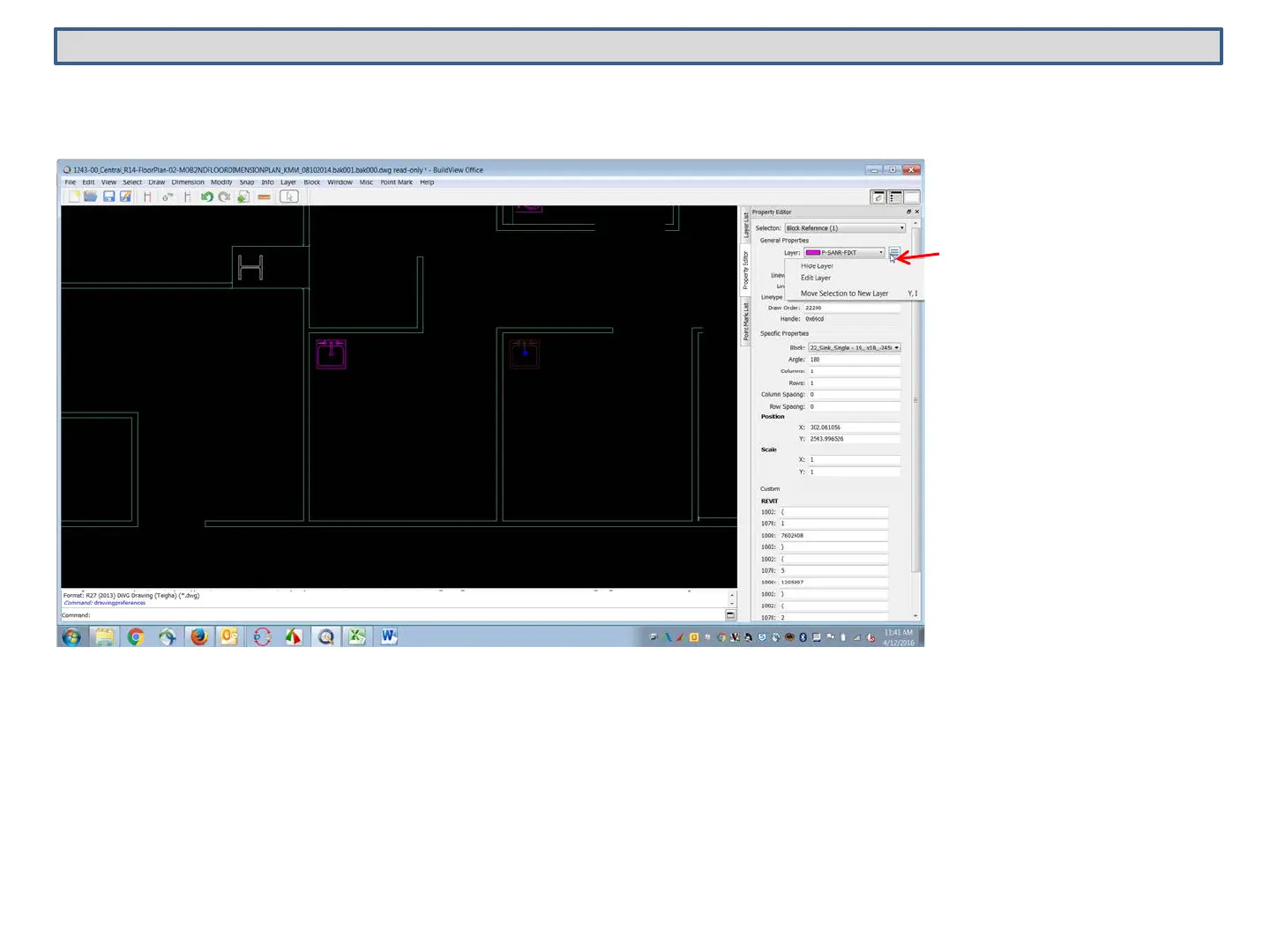
Task: Open the Snap menu
Action: point(247,182)
